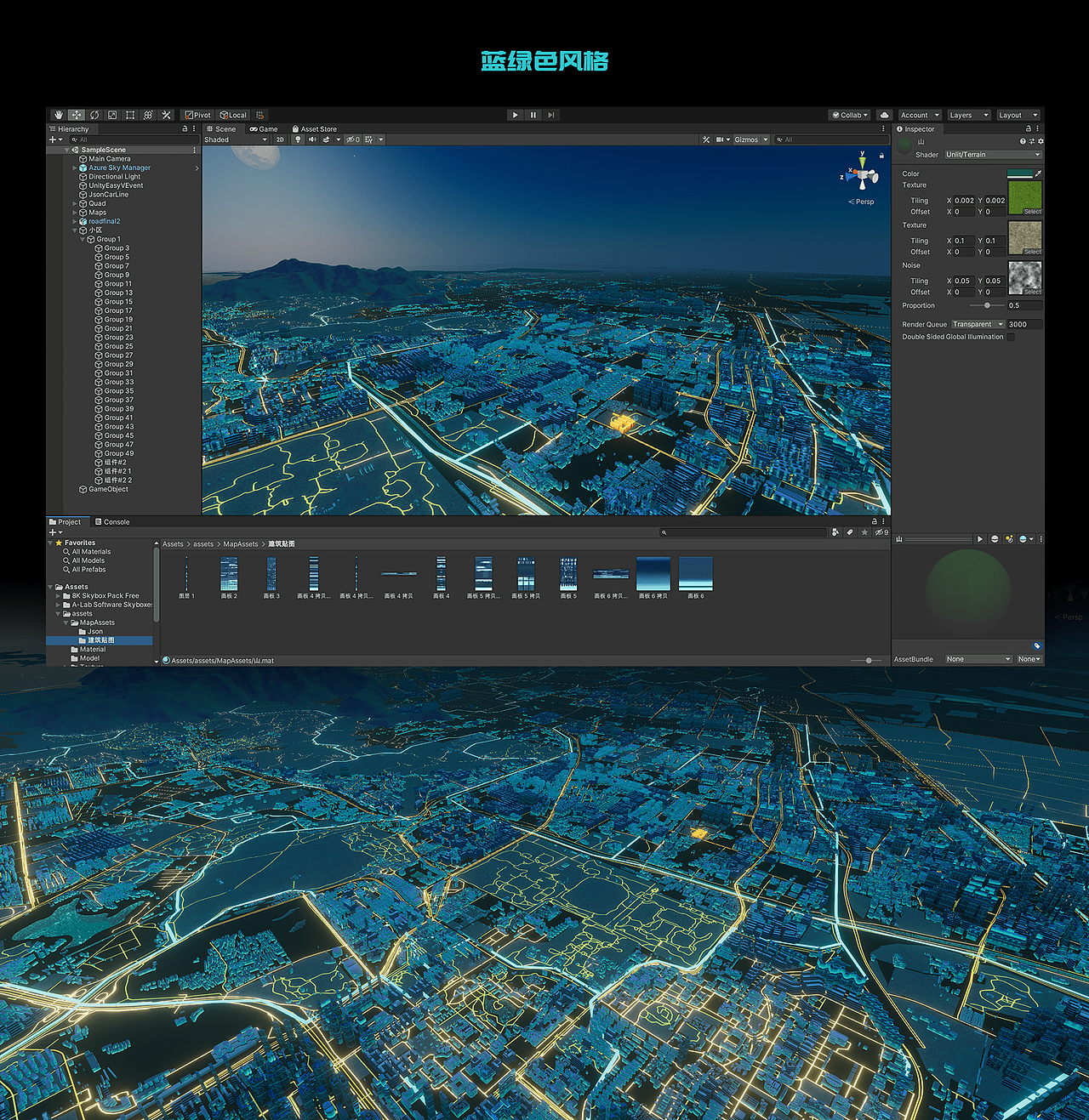Toggle Pivot handle position
The height and width of the screenshot is (1120, 1089).
coord(198,115)
